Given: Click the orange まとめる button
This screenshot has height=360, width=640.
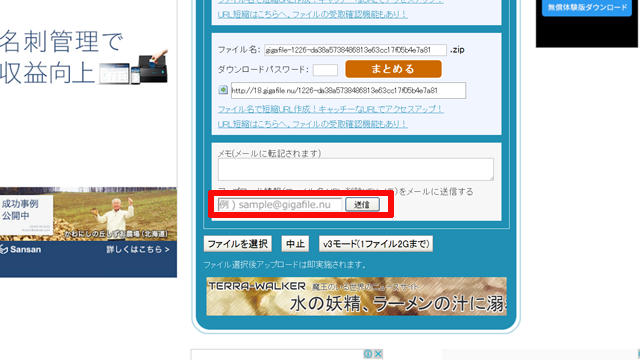Looking at the screenshot, I should [393, 69].
